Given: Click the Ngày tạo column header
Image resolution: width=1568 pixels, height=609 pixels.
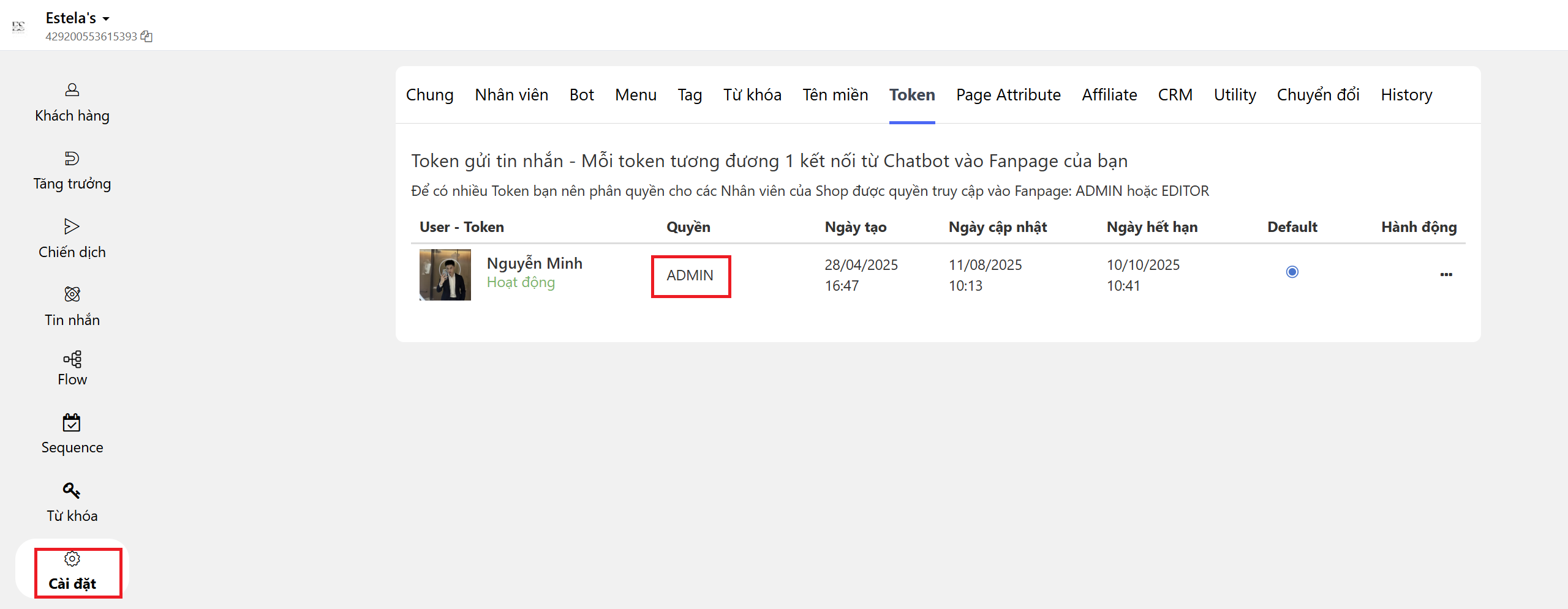Looking at the screenshot, I should [x=855, y=227].
